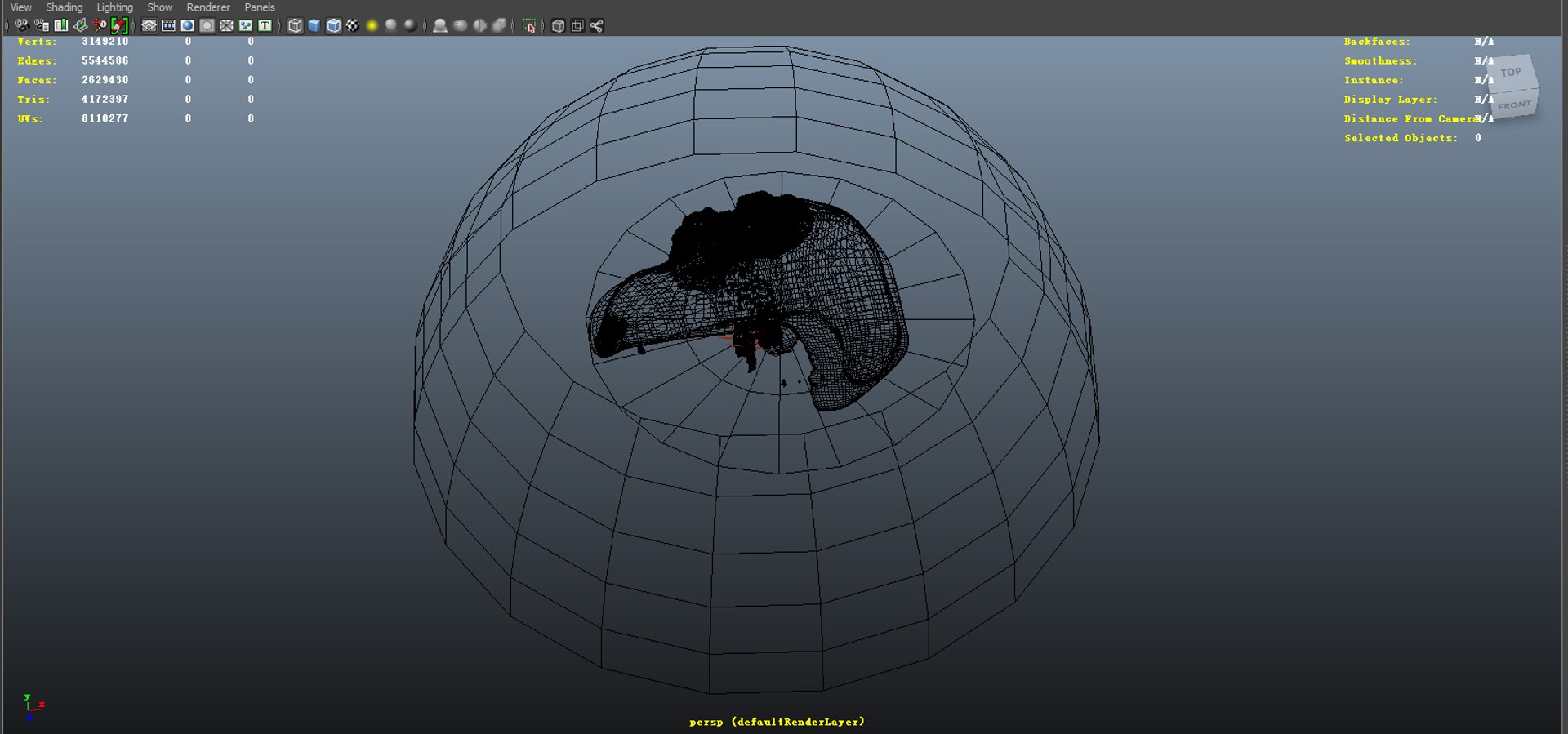Activate the 2D Pan/Zoom icon
The width and height of the screenshot is (1568, 734).
[100, 26]
